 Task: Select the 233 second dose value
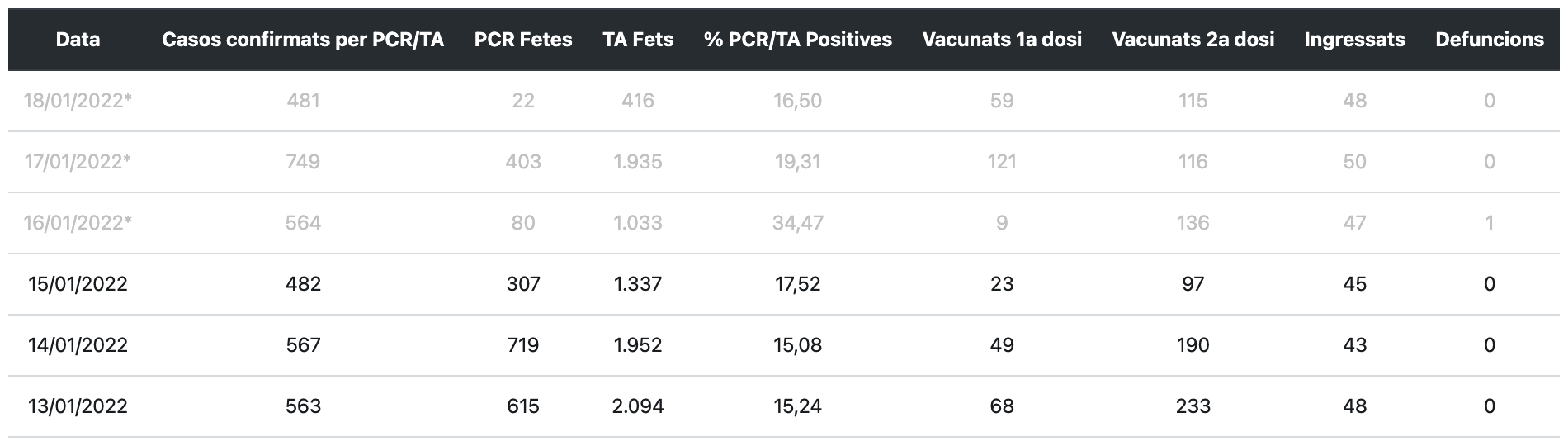[x=1193, y=406]
